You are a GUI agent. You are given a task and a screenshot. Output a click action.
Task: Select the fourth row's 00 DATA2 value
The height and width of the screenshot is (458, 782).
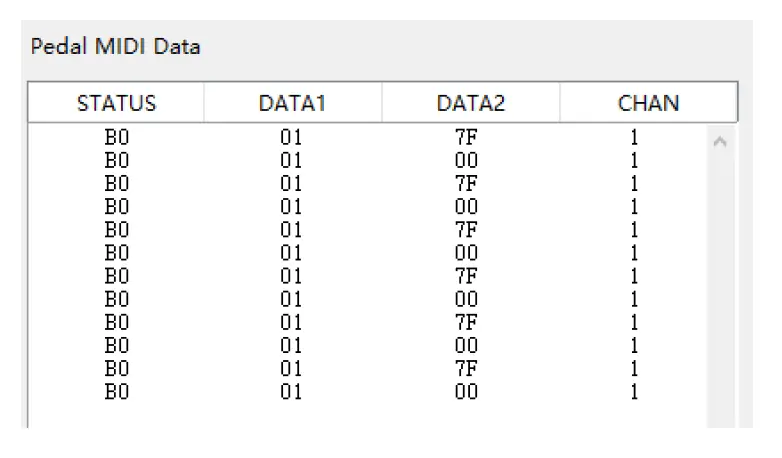tap(466, 207)
